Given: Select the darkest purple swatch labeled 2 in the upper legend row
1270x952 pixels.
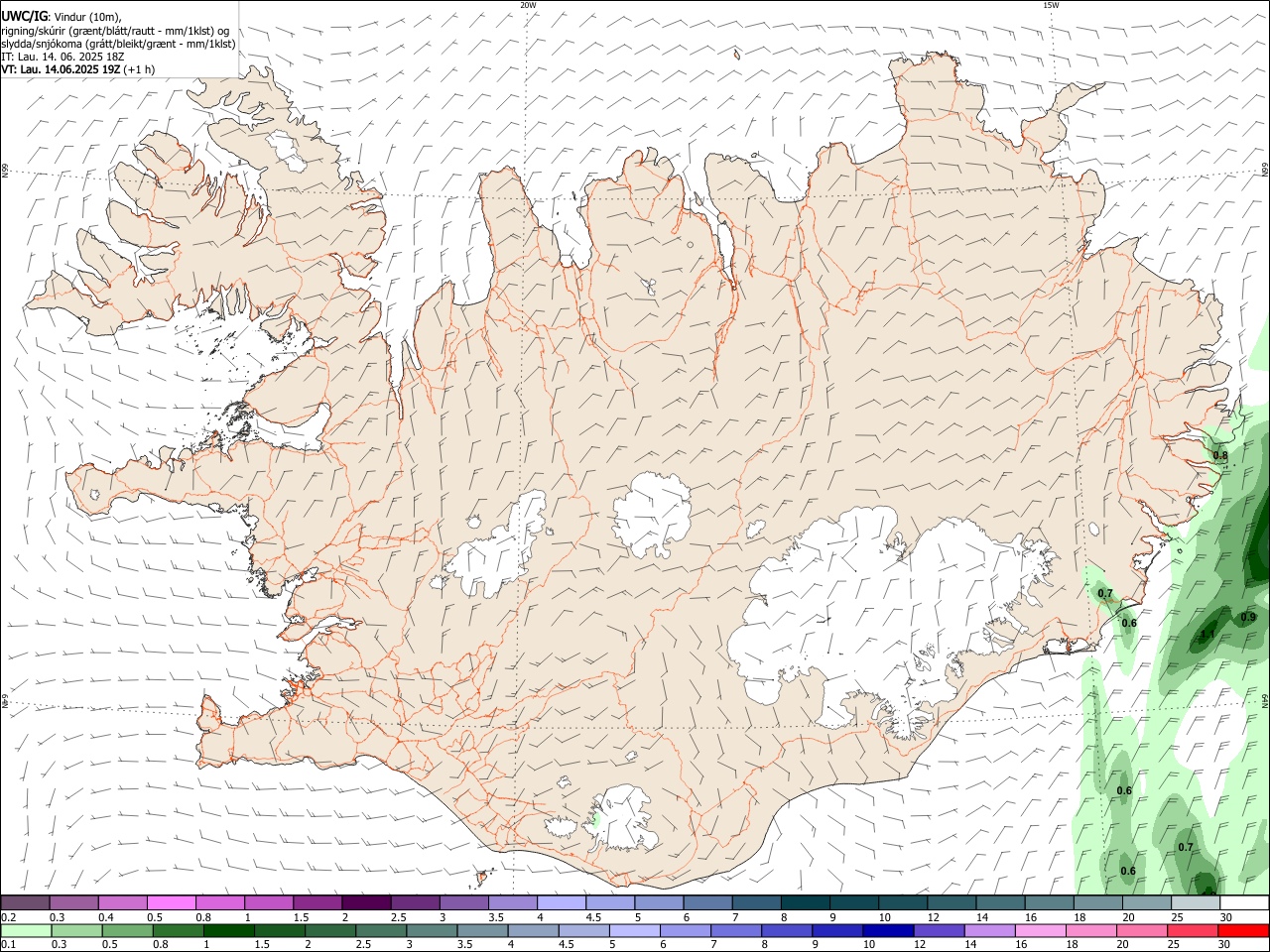Looking at the screenshot, I should point(365,902).
